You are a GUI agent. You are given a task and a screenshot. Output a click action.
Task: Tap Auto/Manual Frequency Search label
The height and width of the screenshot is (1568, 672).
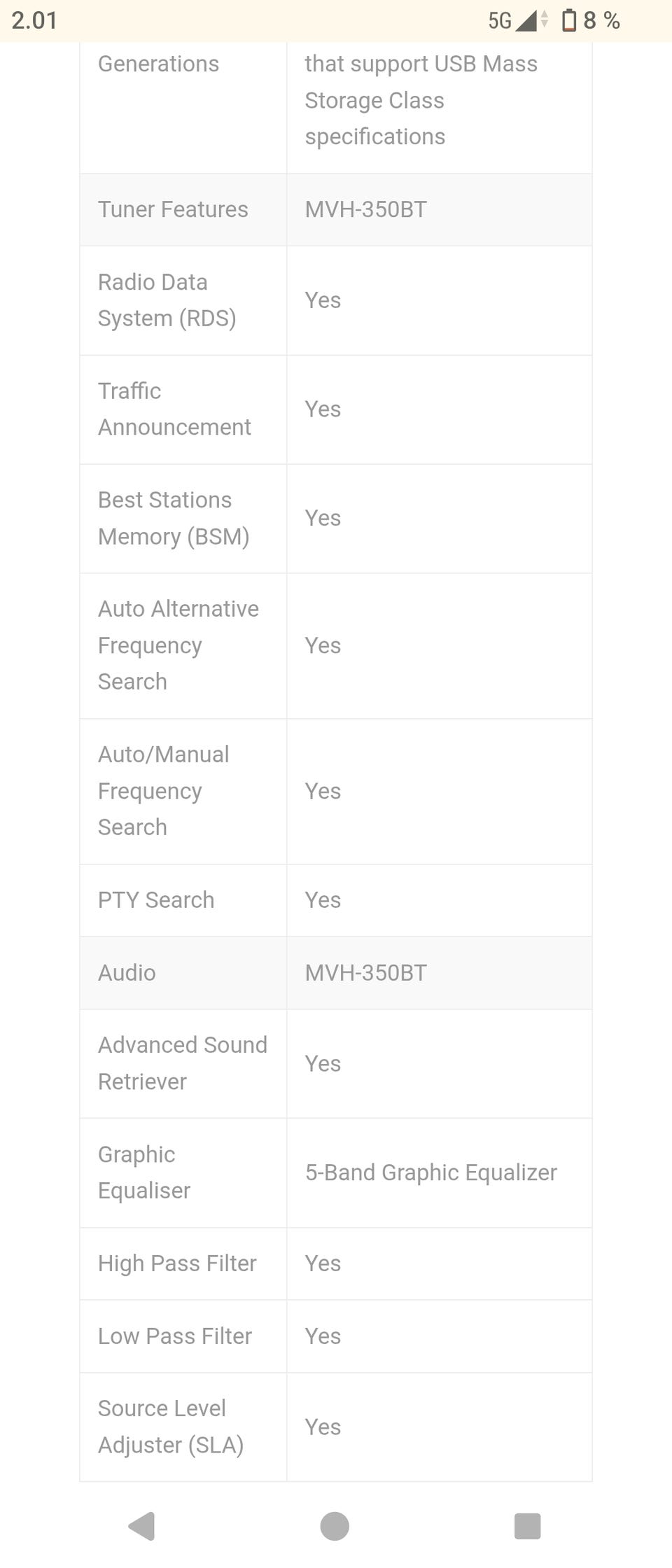163,790
